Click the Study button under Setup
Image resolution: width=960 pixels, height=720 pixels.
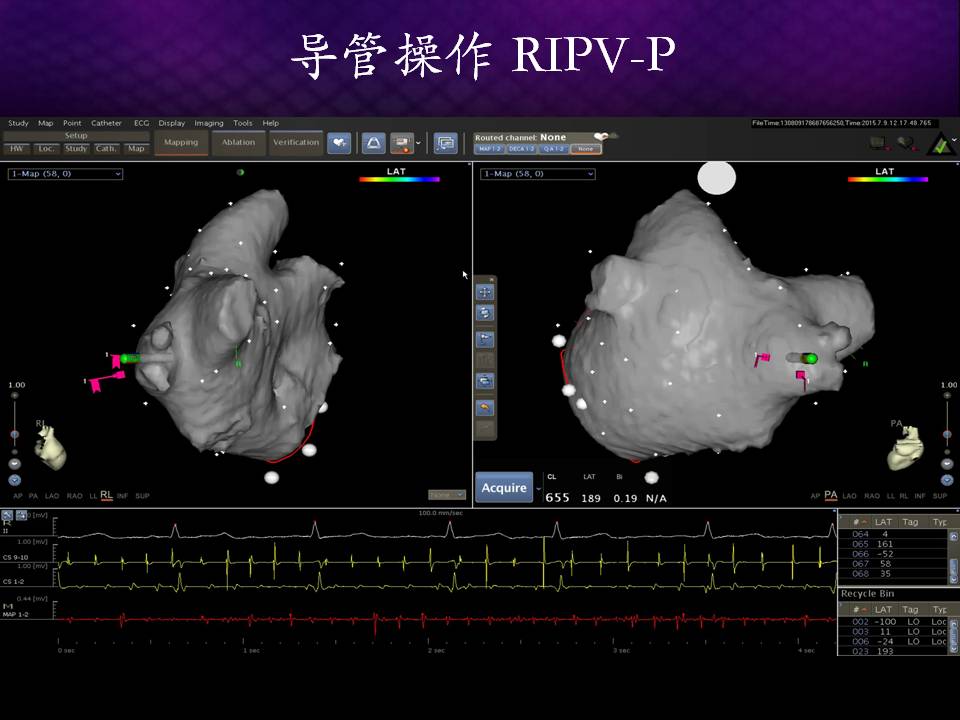pos(76,149)
